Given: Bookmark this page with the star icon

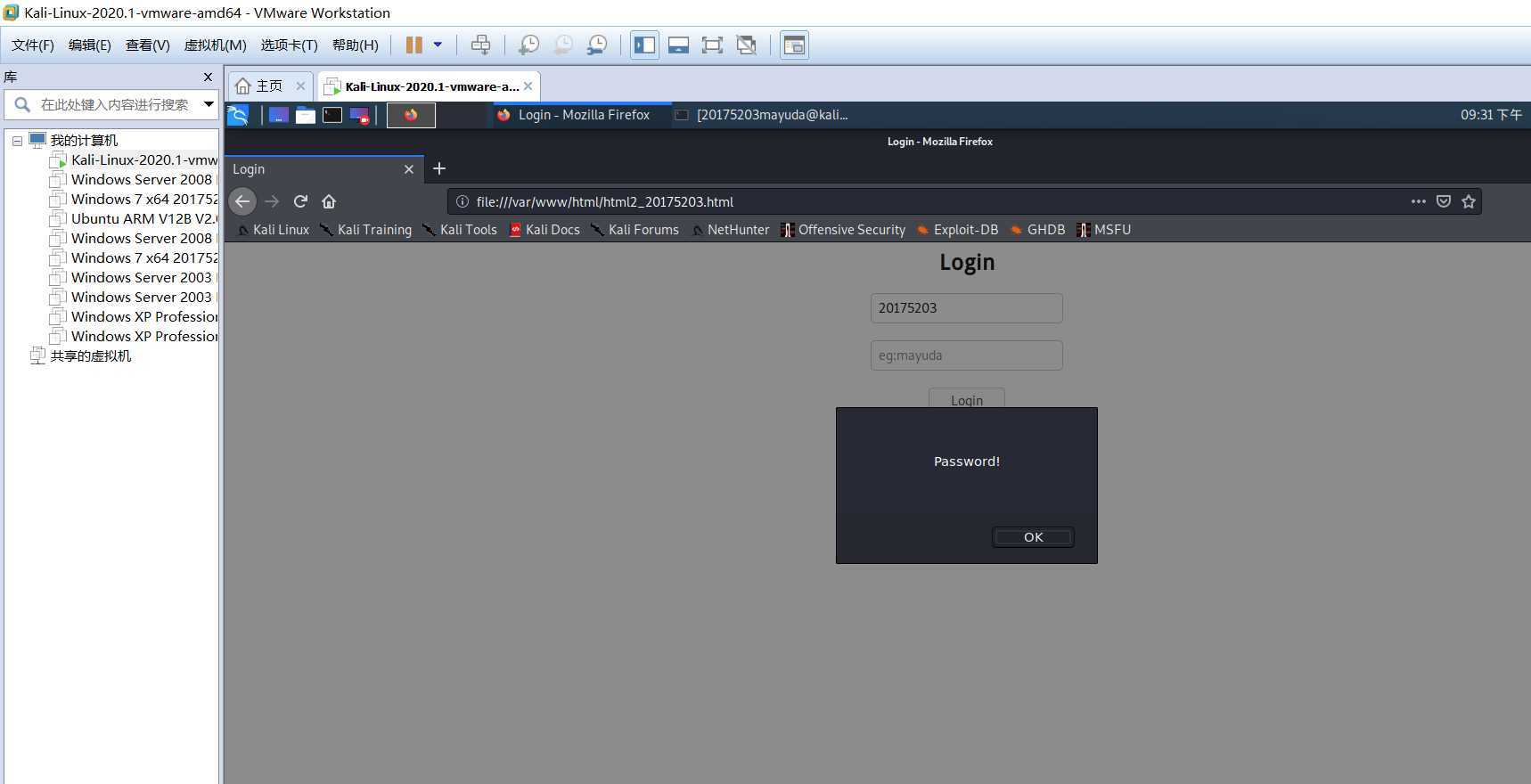Looking at the screenshot, I should coord(1469,201).
